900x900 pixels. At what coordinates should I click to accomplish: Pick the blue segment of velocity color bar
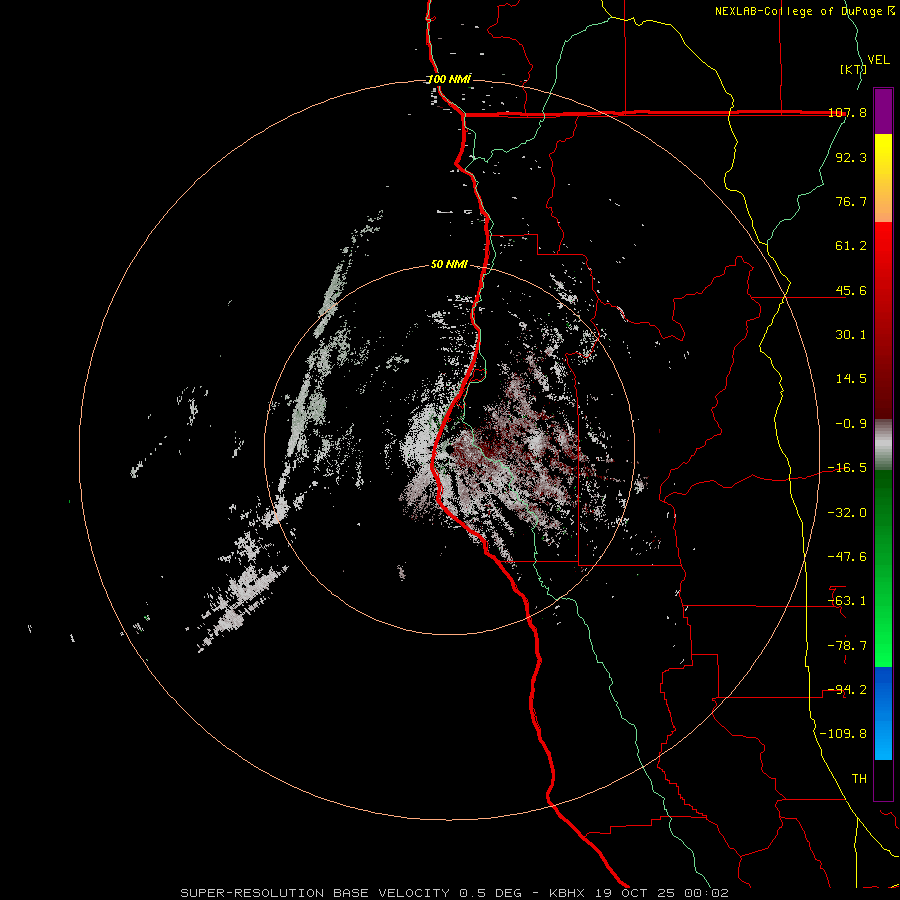(x=883, y=713)
